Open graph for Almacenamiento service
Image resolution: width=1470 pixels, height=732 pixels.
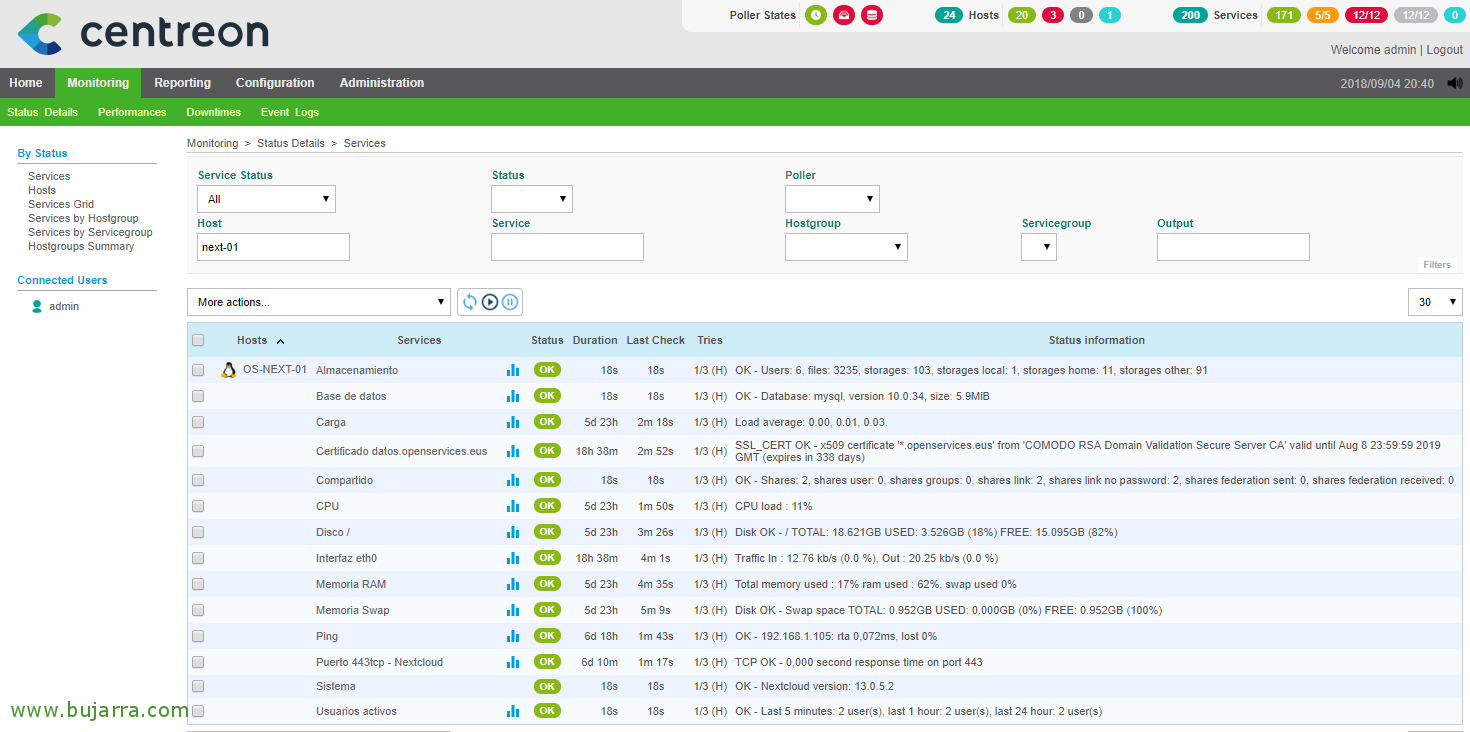click(513, 370)
